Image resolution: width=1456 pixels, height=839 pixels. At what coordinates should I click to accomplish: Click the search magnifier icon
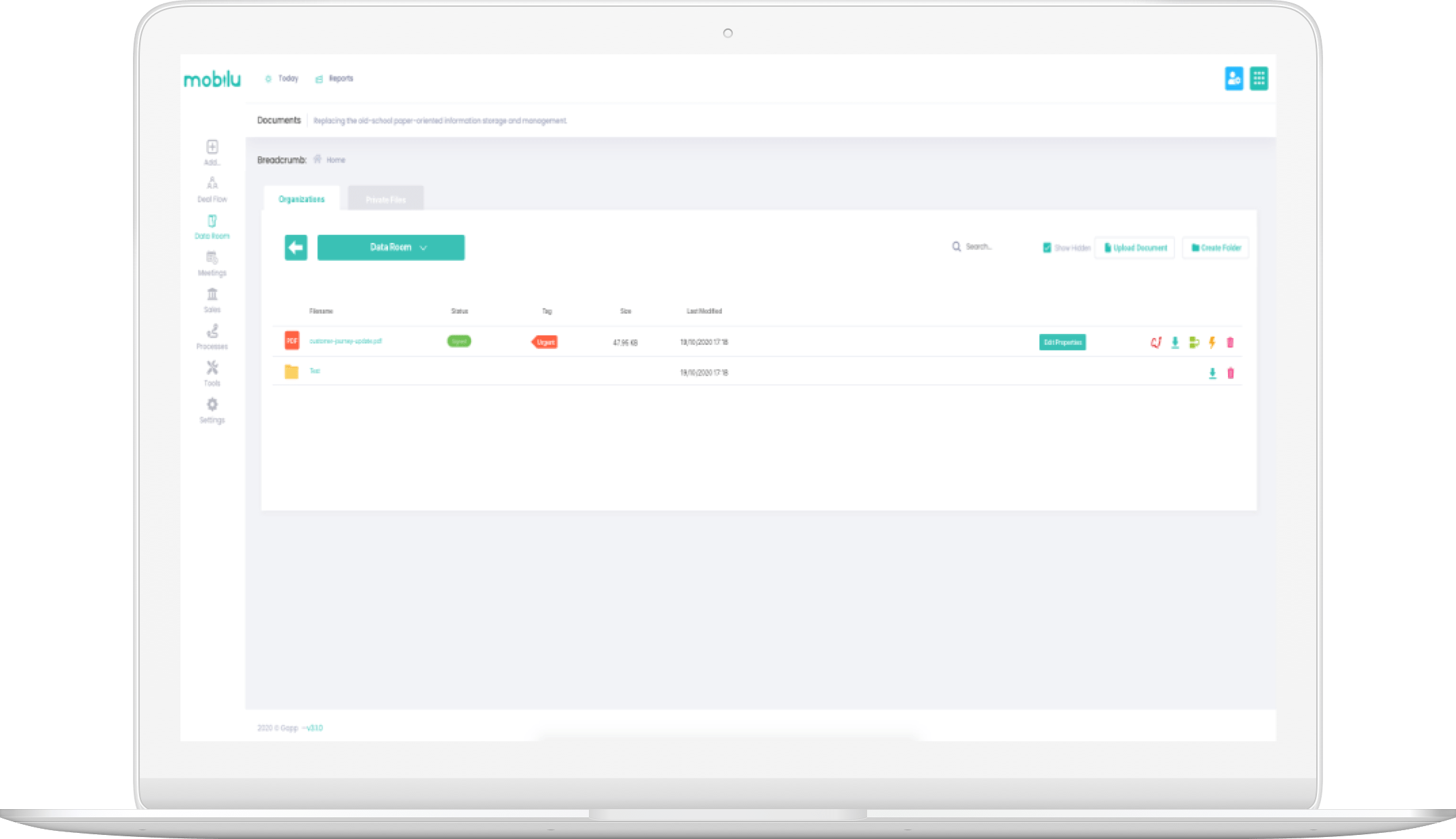pyautogui.click(x=957, y=246)
